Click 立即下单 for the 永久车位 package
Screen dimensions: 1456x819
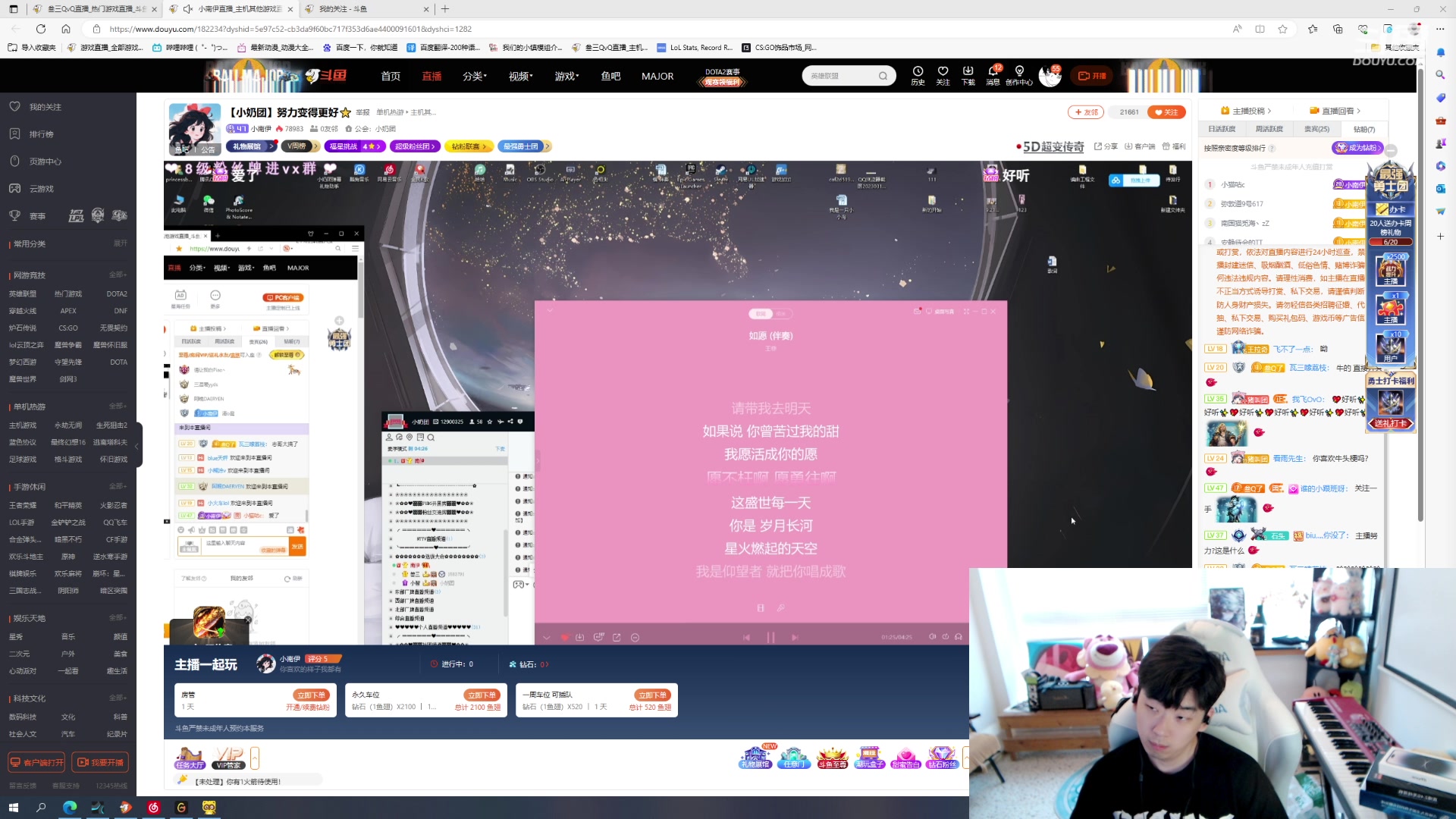482,694
